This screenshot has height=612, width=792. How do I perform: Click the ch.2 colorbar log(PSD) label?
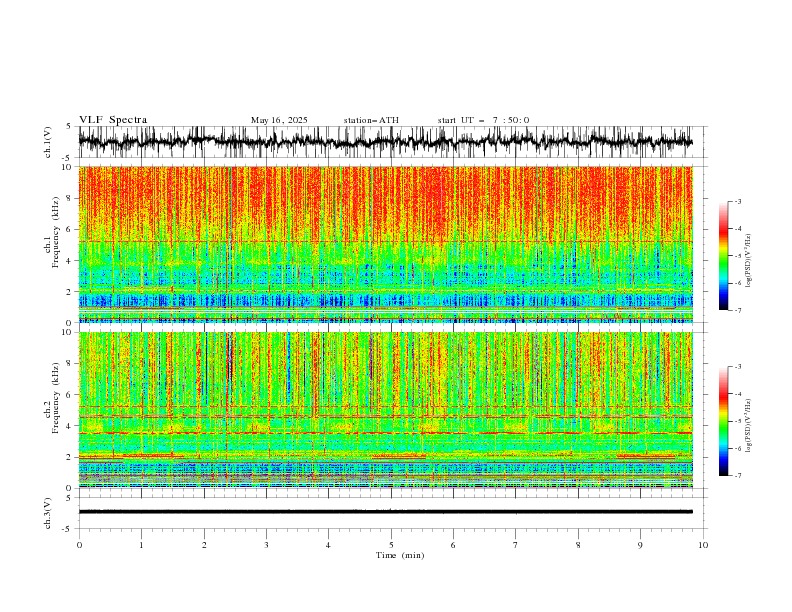(748, 426)
